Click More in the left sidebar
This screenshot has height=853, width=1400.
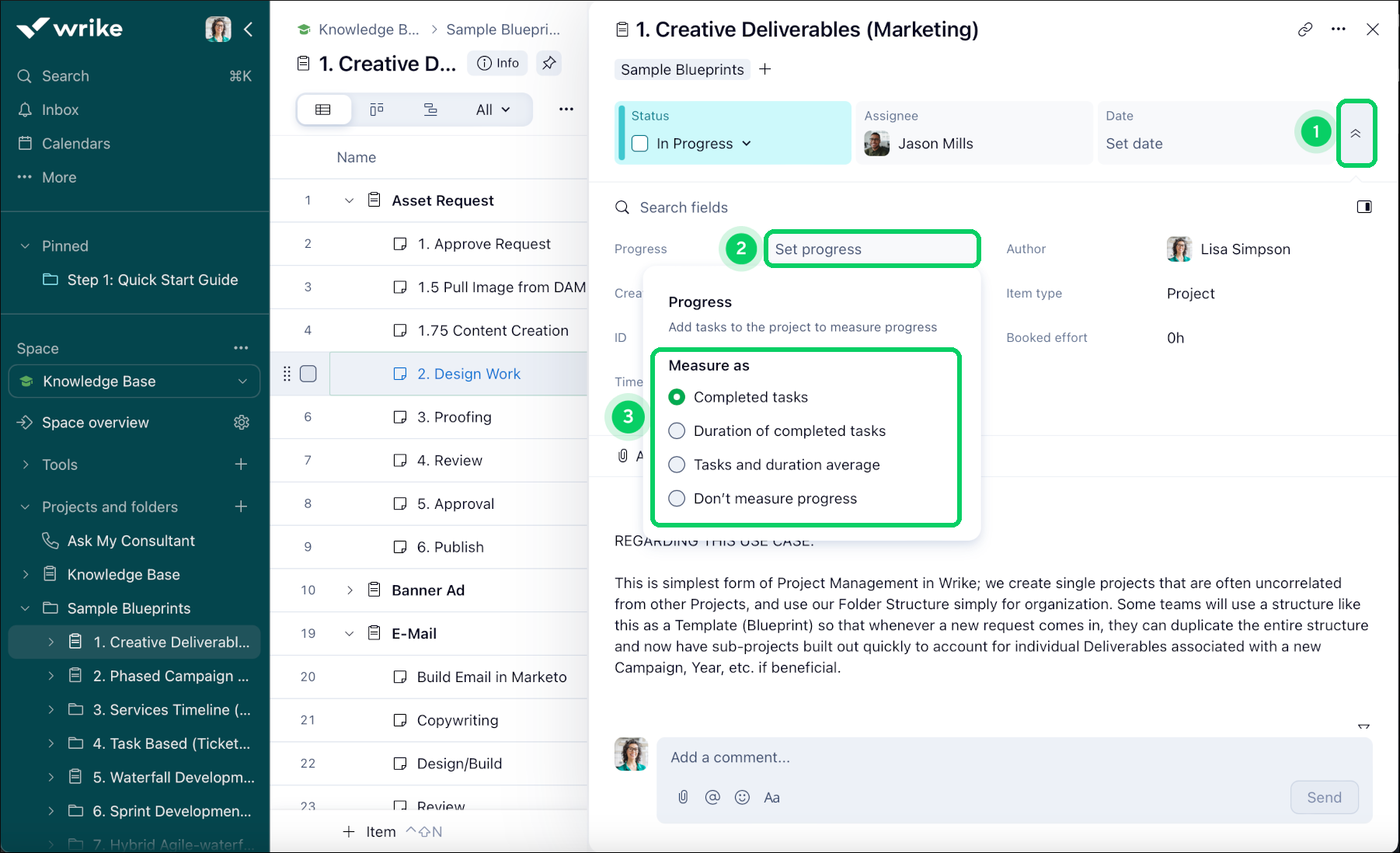tap(58, 176)
